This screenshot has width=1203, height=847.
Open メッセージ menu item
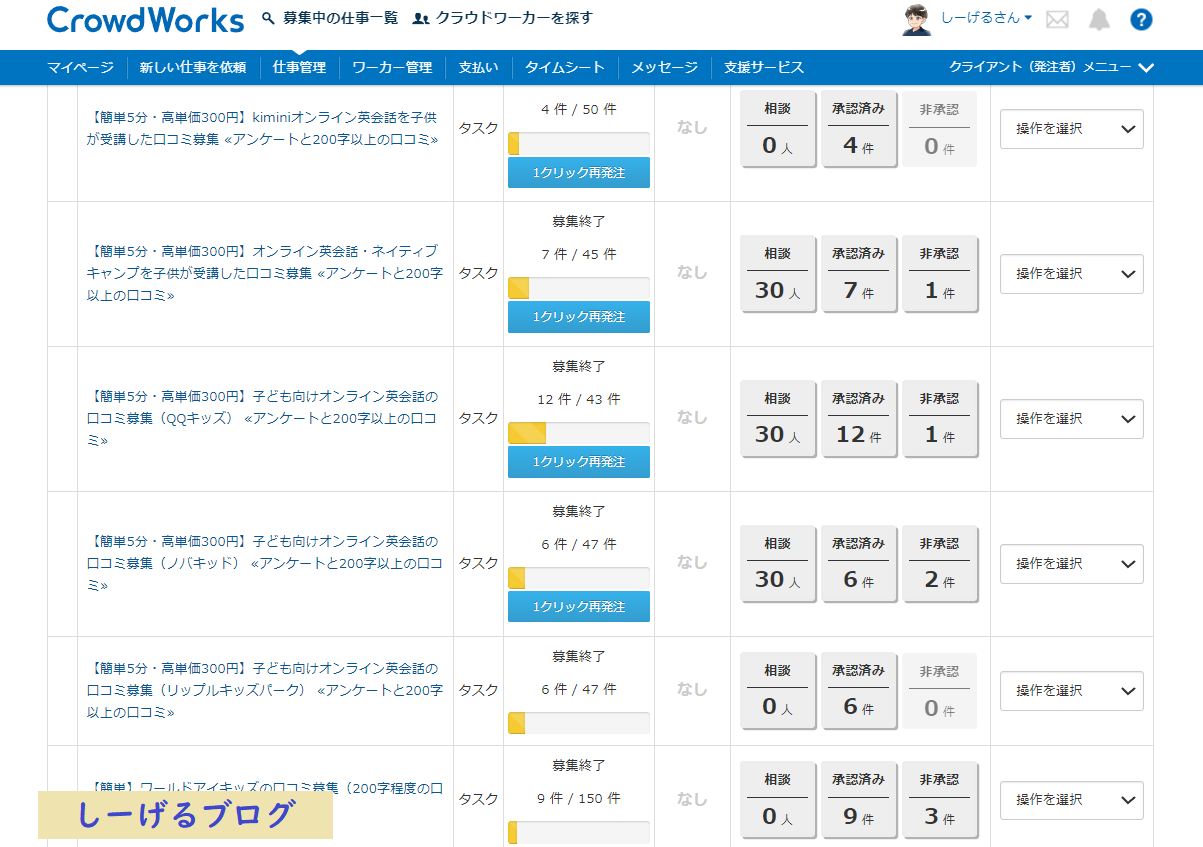pyautogui.click(x=664, y=67)
